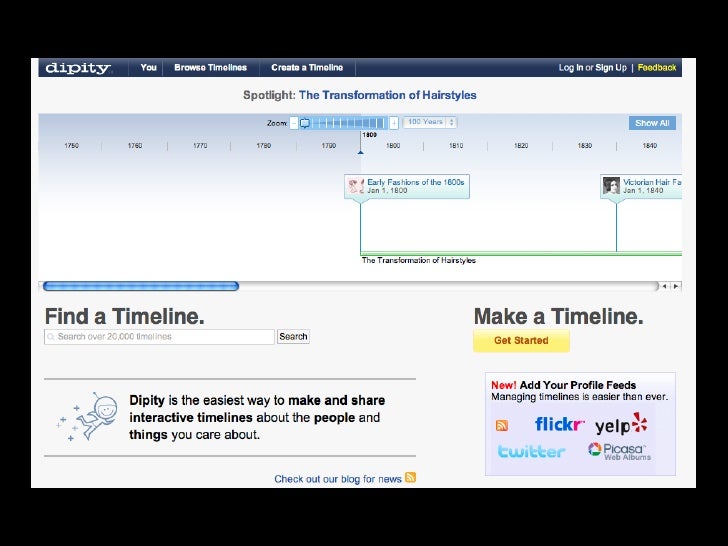Click the Log In link
This screenshot has width=728, height=546.
pyautogui.click(x=571, y=68)
